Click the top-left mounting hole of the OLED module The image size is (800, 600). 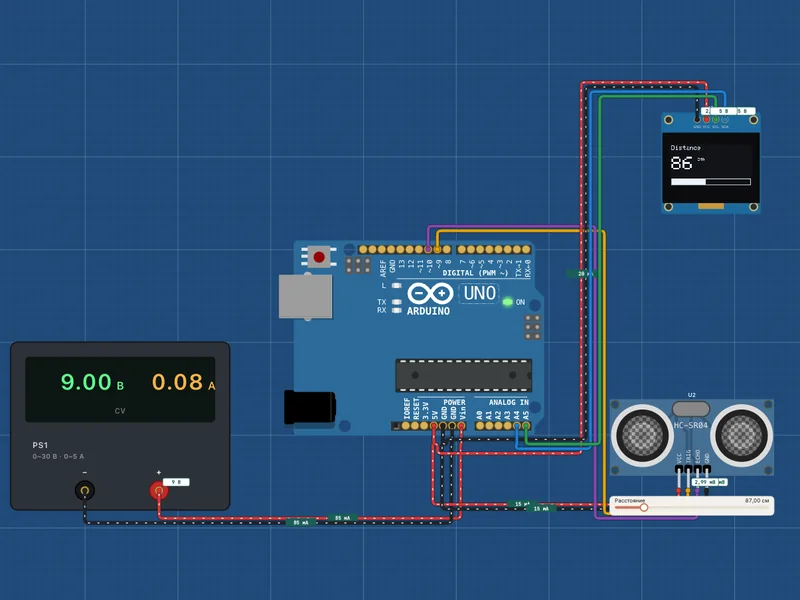click(x=668, y=120)
